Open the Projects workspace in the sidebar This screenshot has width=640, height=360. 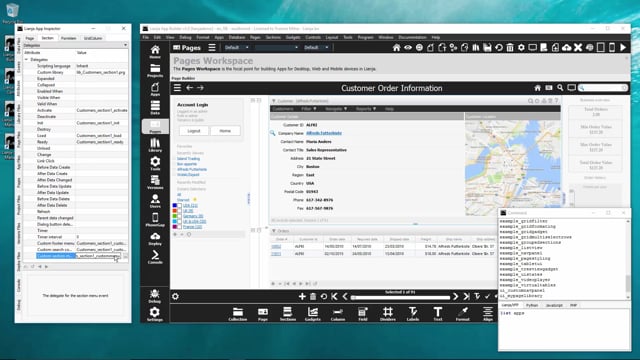[155, 70]
